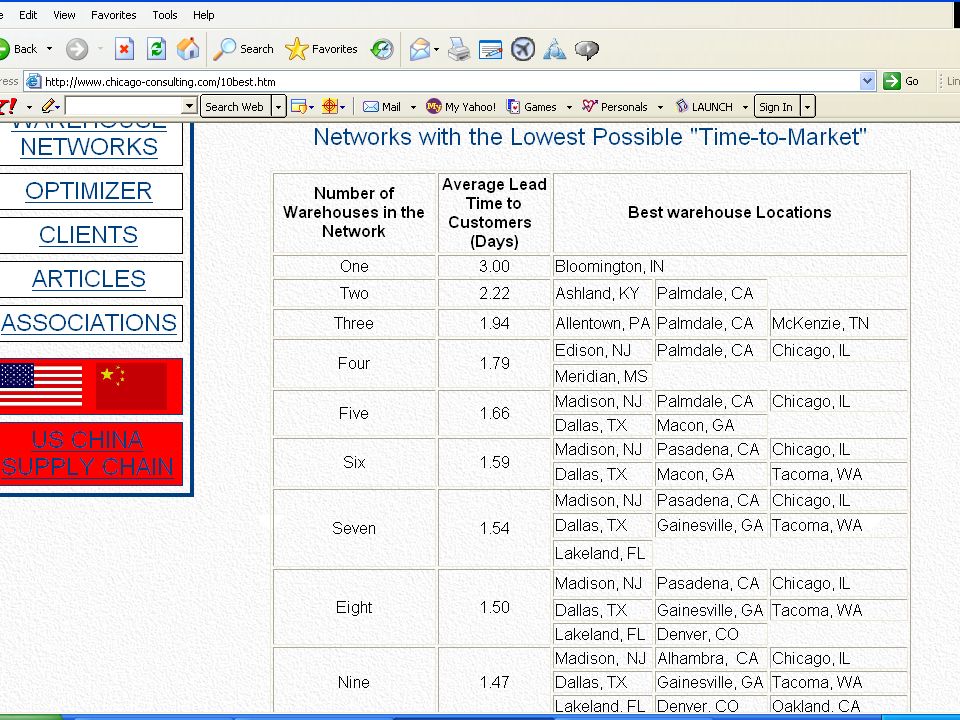Expand the Games dropdown arrow
This screenshot has height=720, width=960.
569,107
